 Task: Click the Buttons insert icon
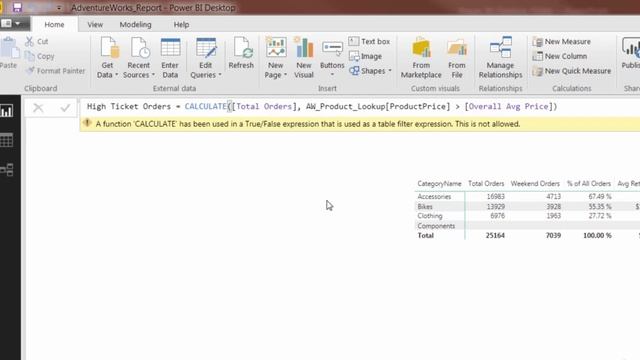(332, 49)
